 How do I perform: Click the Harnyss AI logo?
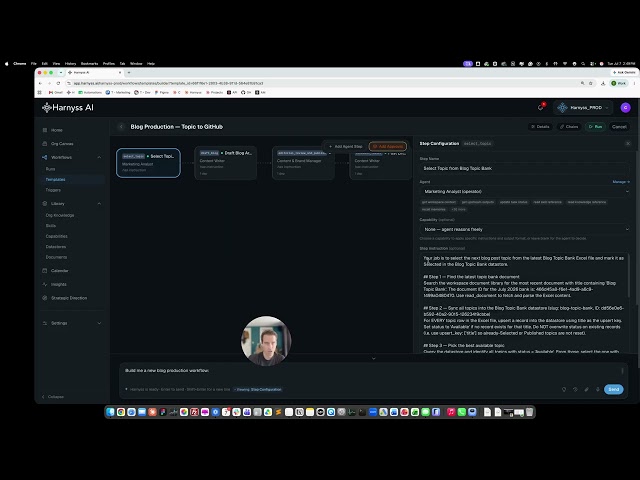coord(68,107)
